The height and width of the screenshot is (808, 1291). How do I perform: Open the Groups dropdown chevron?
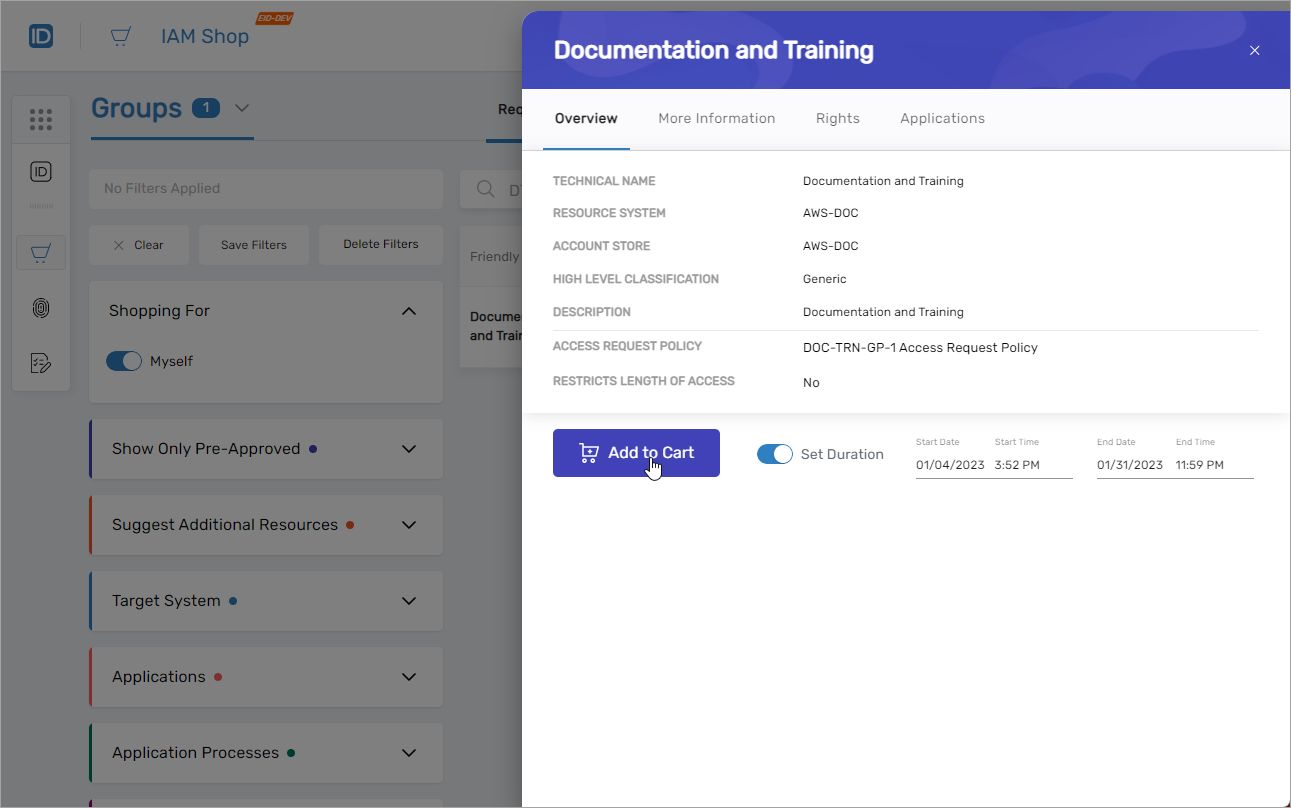(x=242, y=108)
